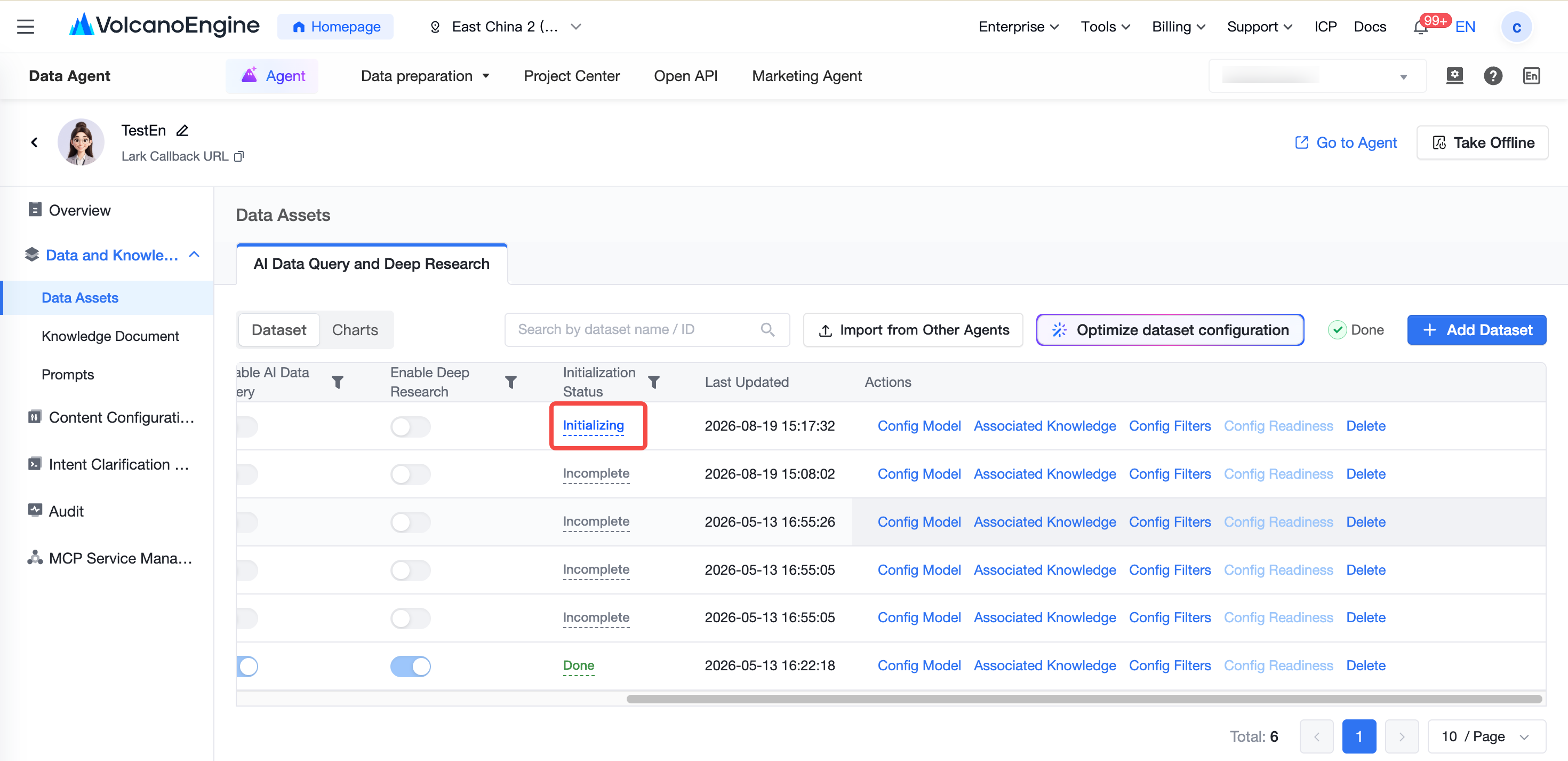Open the 10 / Page size dropdown
Screen dimensions: 1568x761
click(1486, 736)
